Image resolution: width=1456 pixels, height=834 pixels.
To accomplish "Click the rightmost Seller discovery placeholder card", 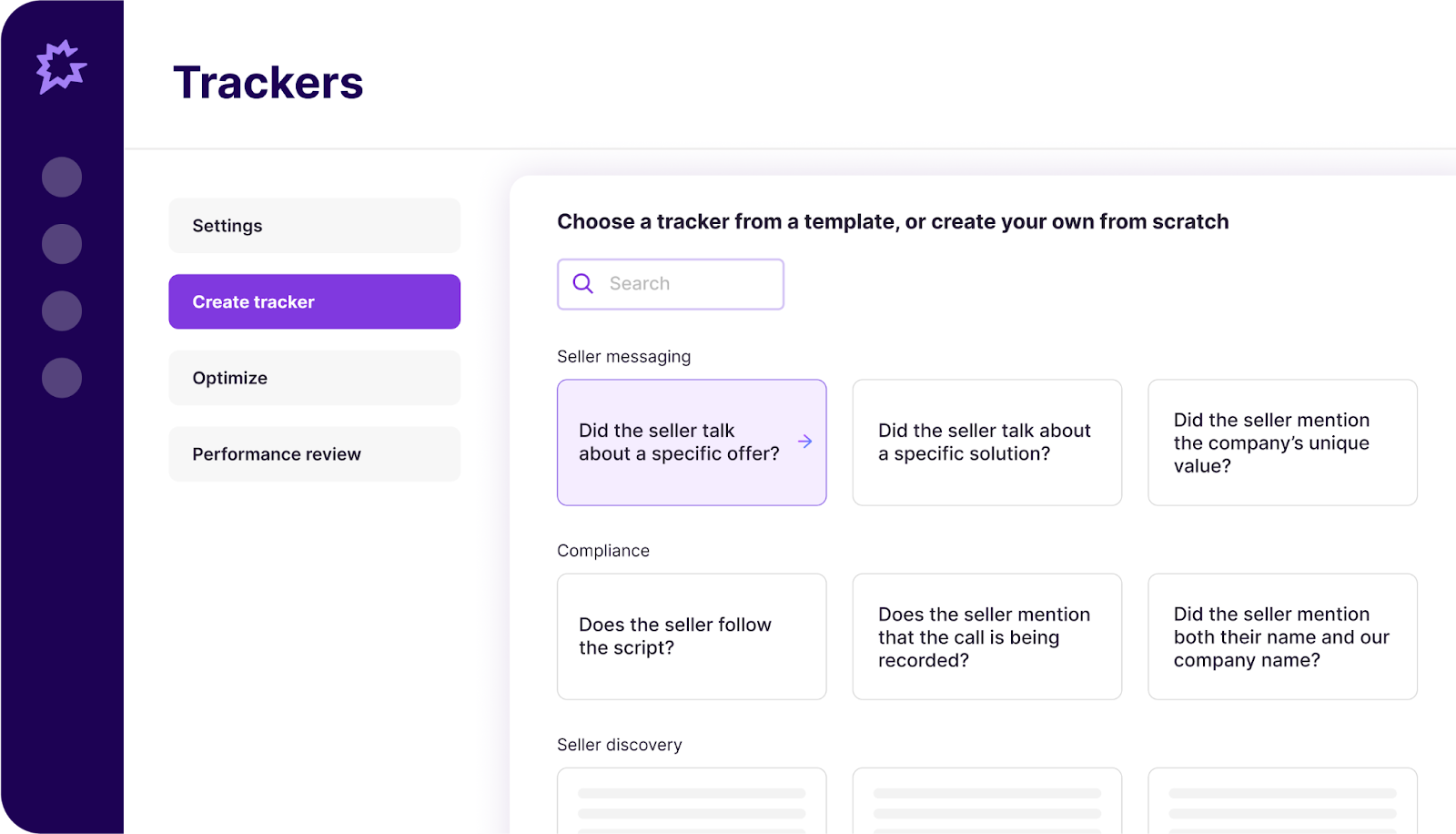I will [x=1283, y=806].
